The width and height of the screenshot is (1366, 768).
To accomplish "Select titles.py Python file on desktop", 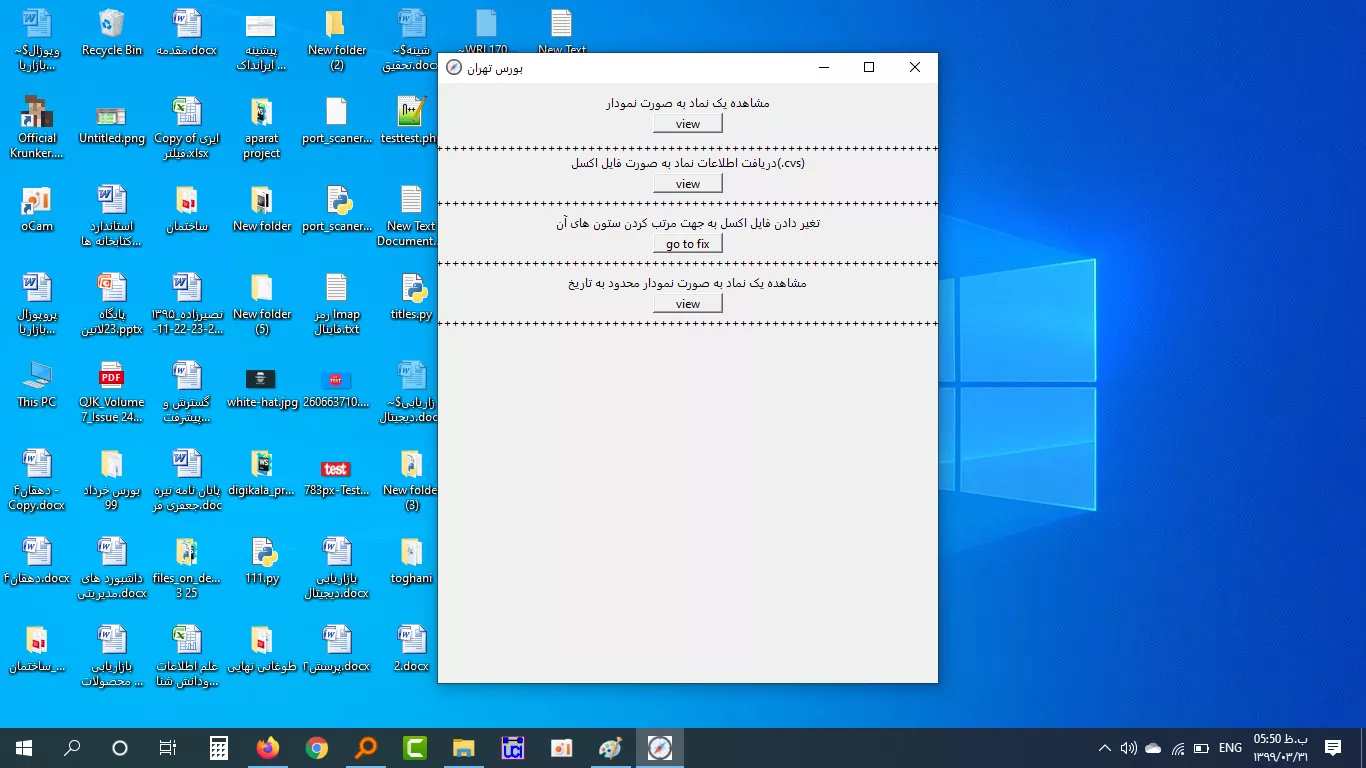I will pos(411,296).
